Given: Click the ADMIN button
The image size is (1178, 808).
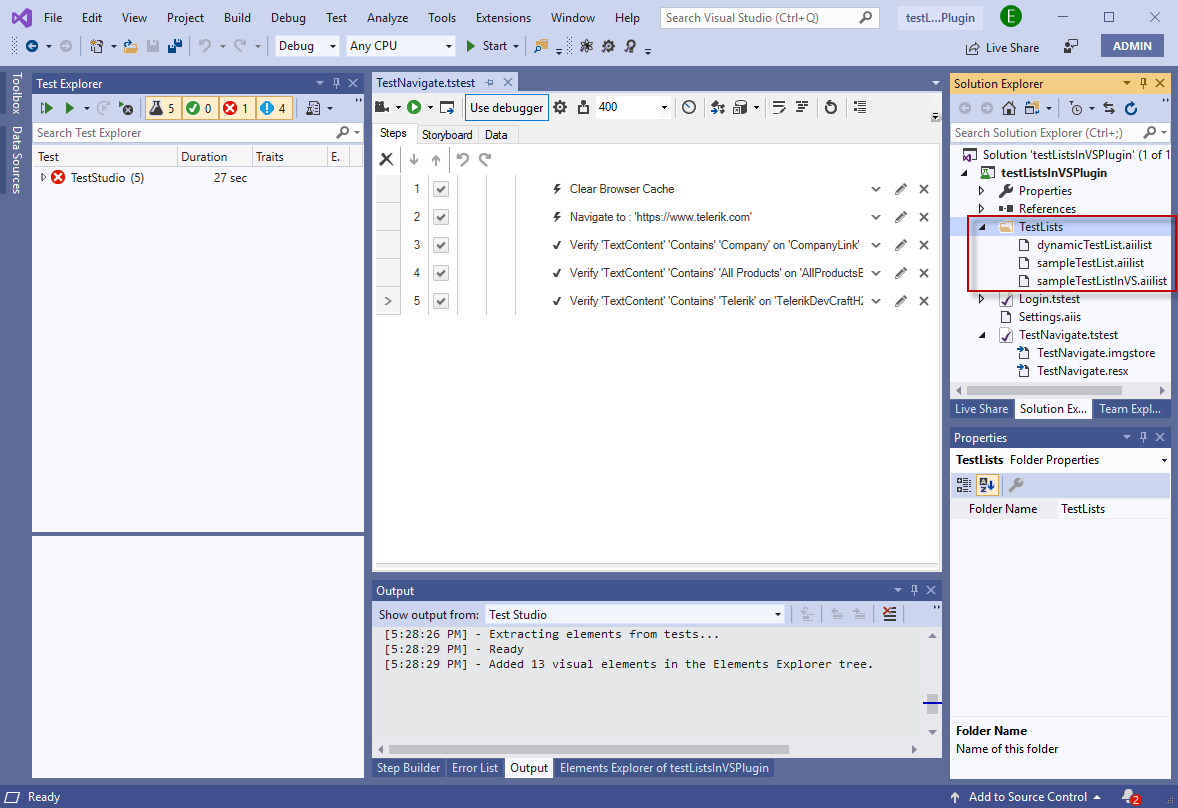Looking at the screenshot, I should tap(1132, 47).
